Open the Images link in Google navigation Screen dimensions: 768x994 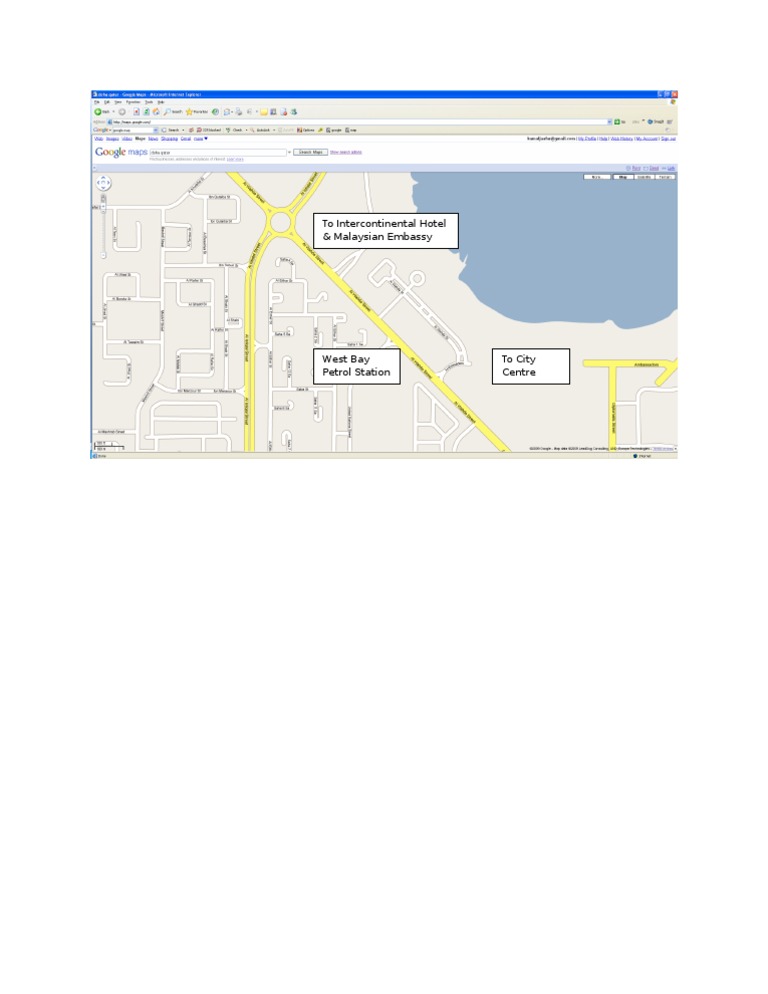pos(112,139)
